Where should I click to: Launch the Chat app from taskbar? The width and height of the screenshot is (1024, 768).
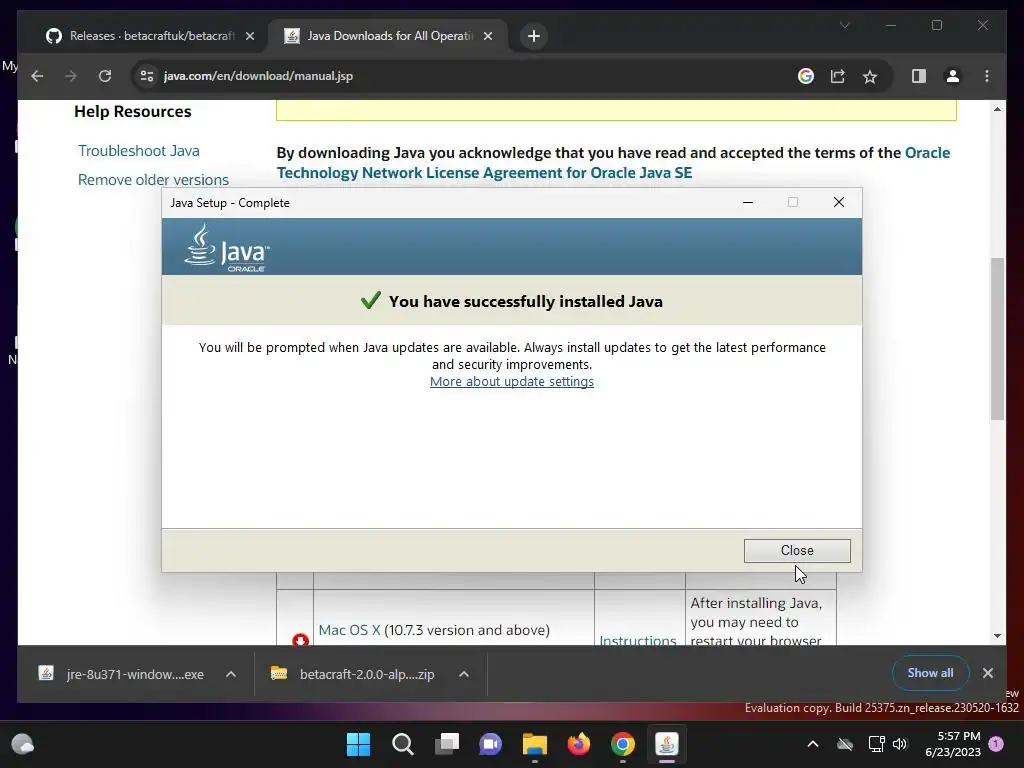(x=490, y=744)
